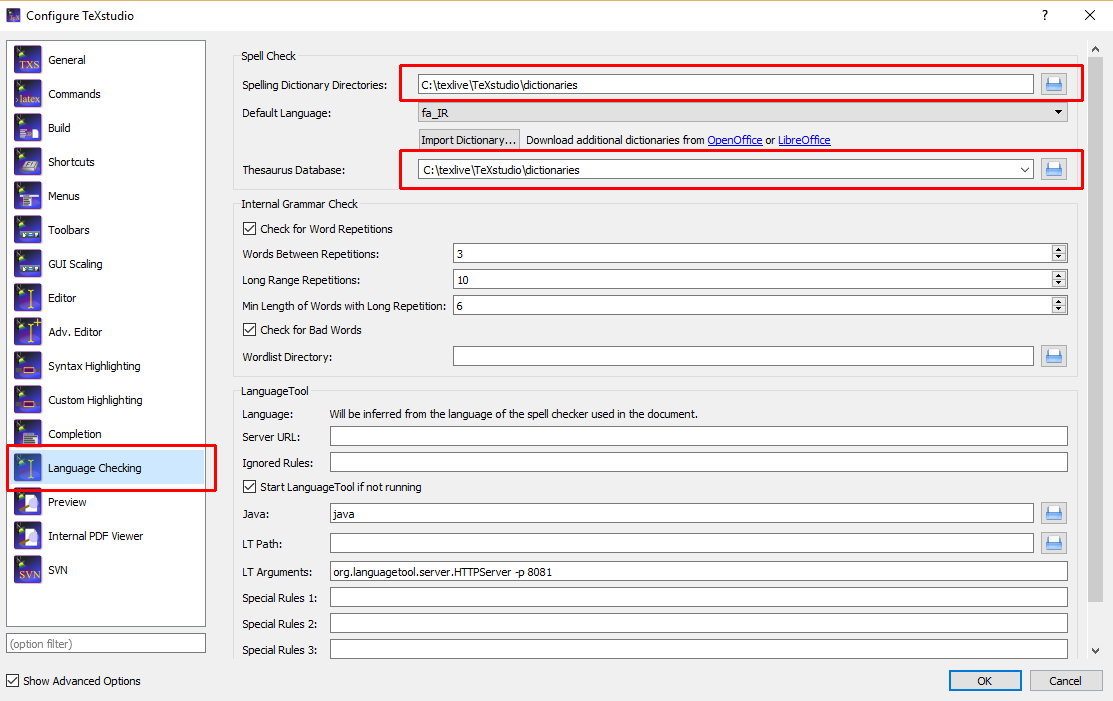Screen dimensions: 1113x701
Task: Click the Syntax Highlighting icon
Action: (28, 365)
